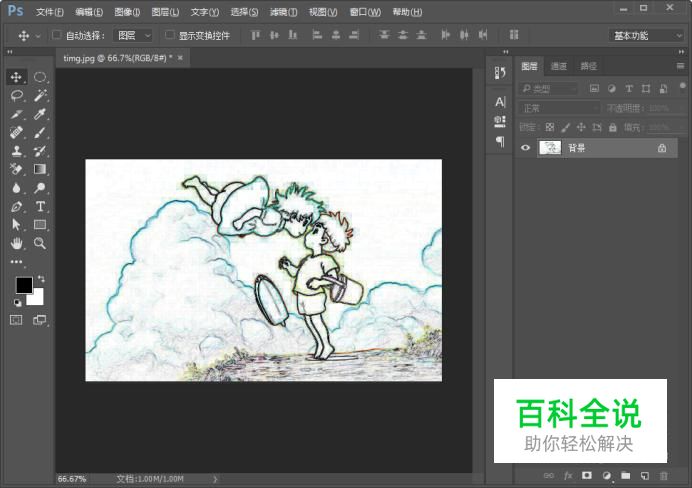Enable the 显示变换控件 checkbox
The image size is (692, 488).
pyautogui.click(x=169, y=35)
